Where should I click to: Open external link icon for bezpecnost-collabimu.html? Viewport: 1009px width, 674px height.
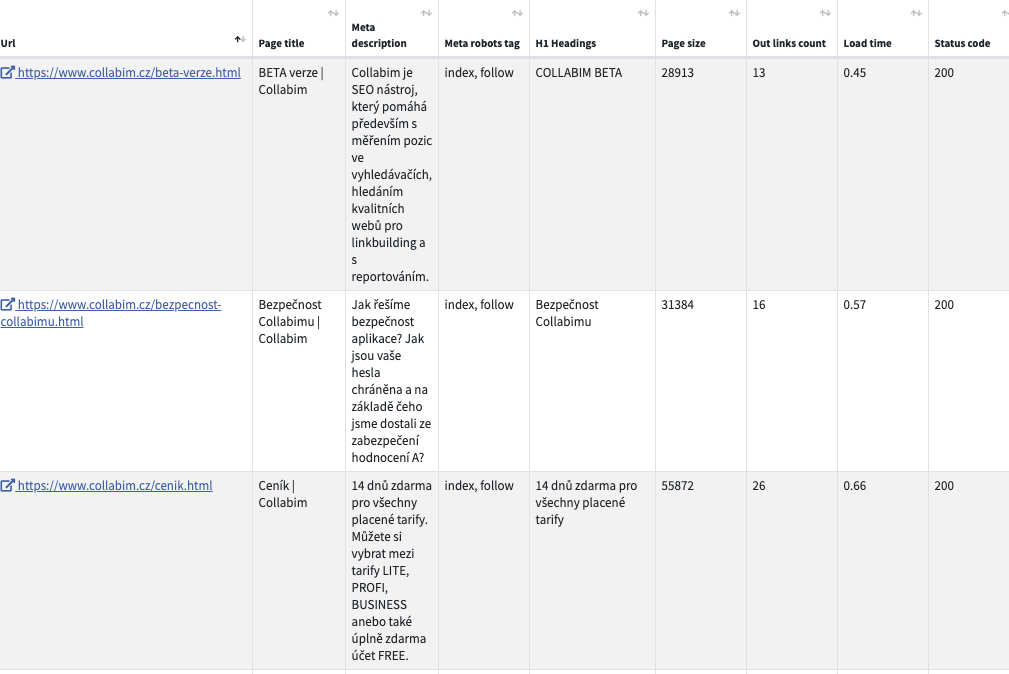point(7,304)
